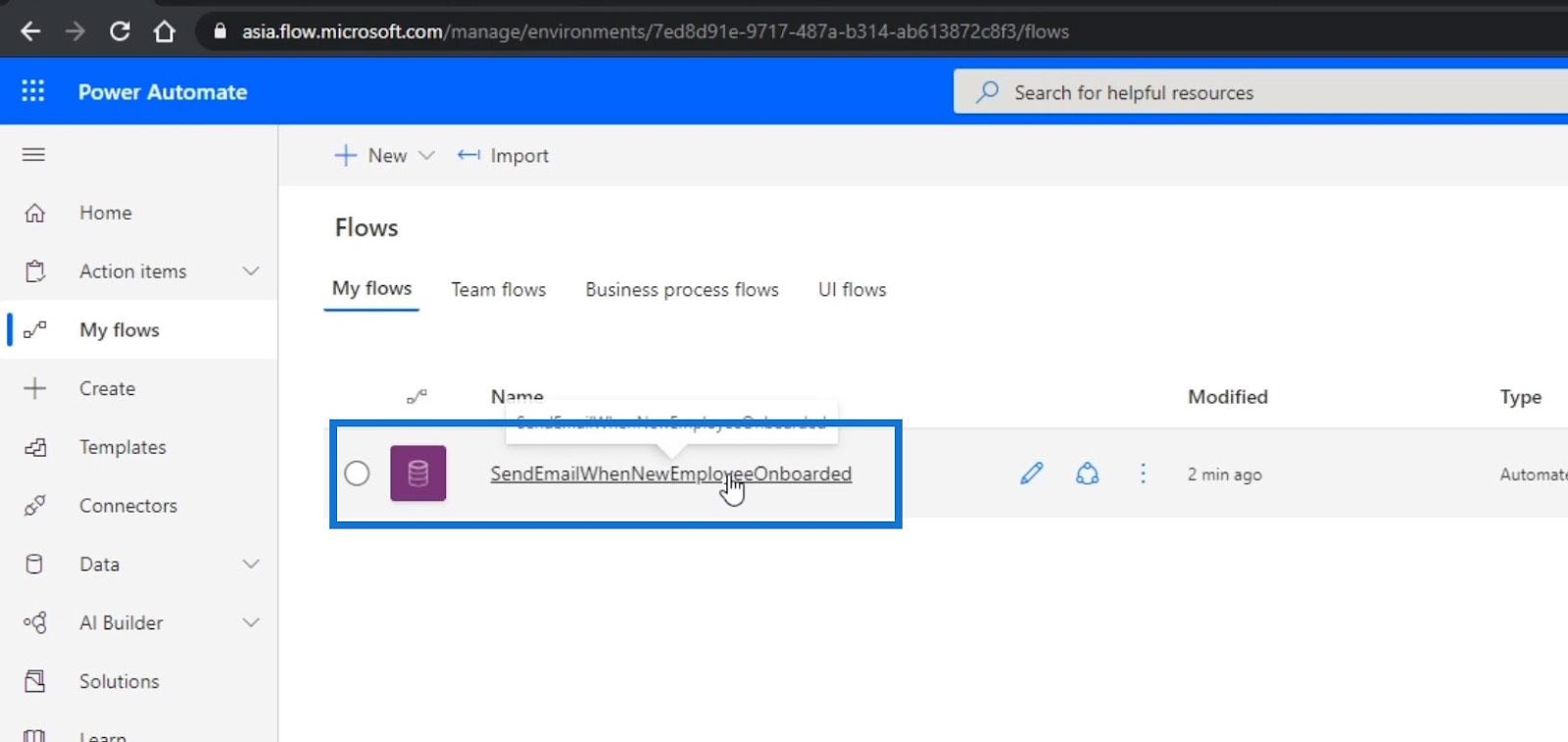Image resolution: width=1568 pixels, height=742 pixels.
Task: Click the purple Common Data Service flow icon
Action: point(418,473)
